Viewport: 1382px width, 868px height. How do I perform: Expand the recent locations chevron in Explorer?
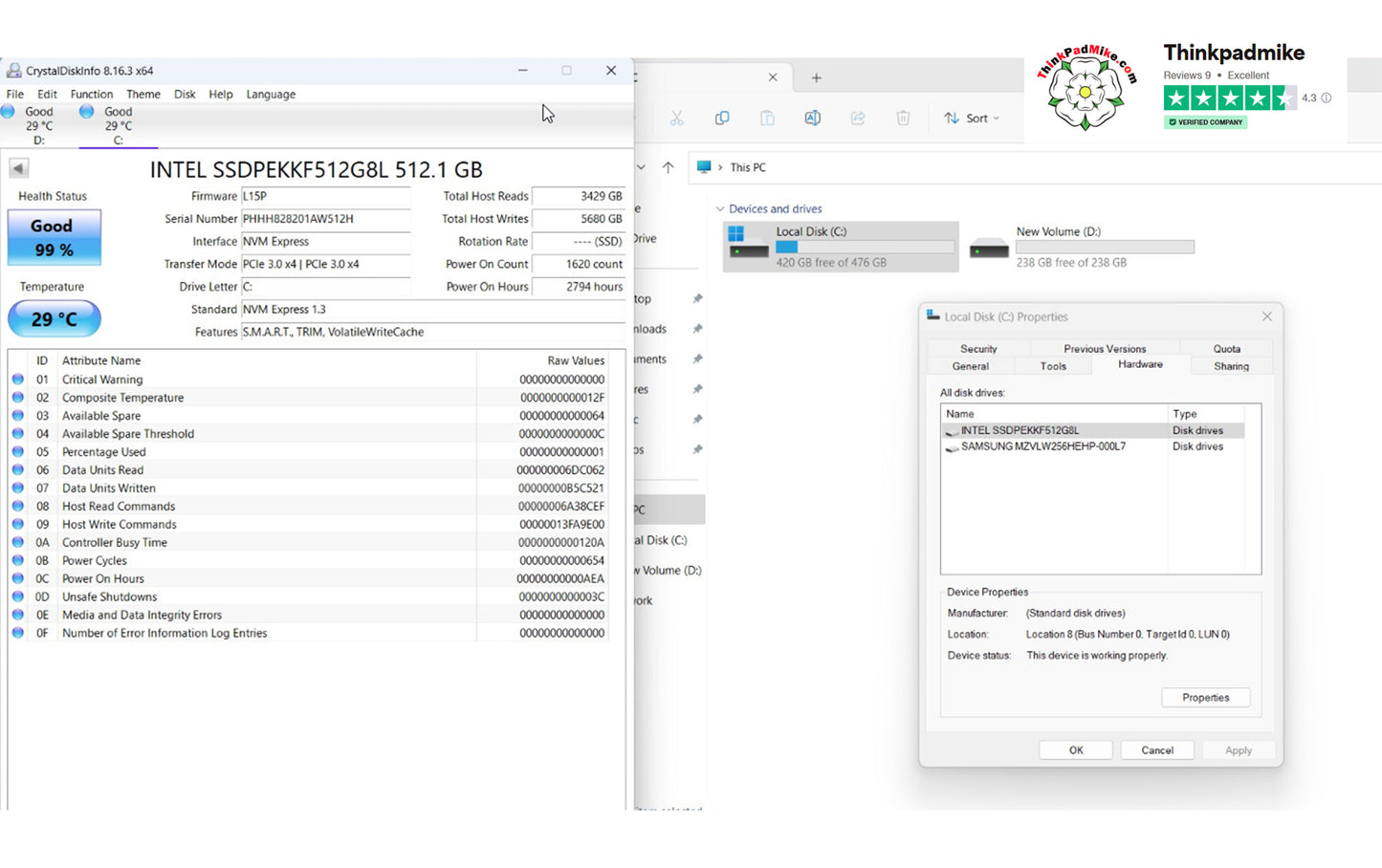[641, 167]
